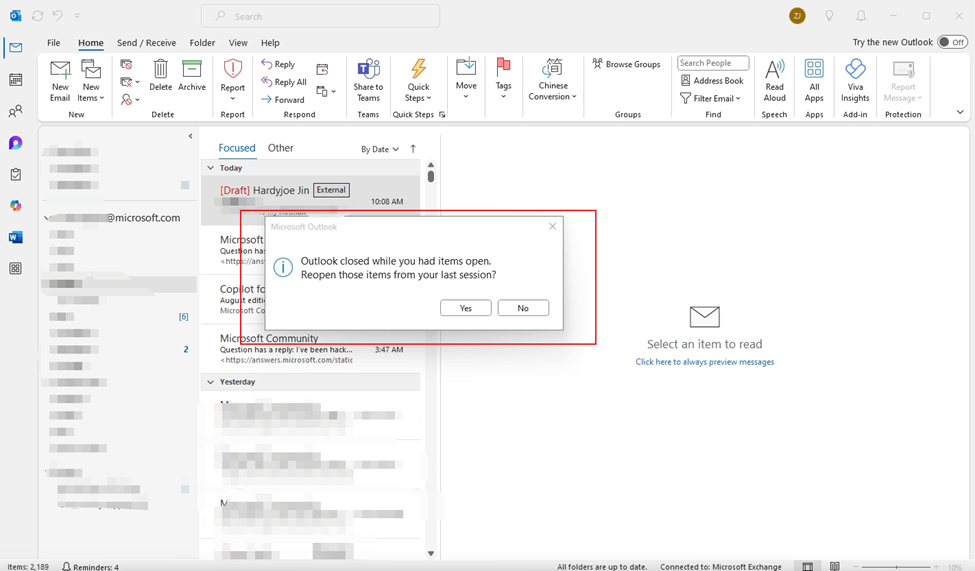The image size is (975, 571).
Task: Click the Search People field
Action: 713,63
